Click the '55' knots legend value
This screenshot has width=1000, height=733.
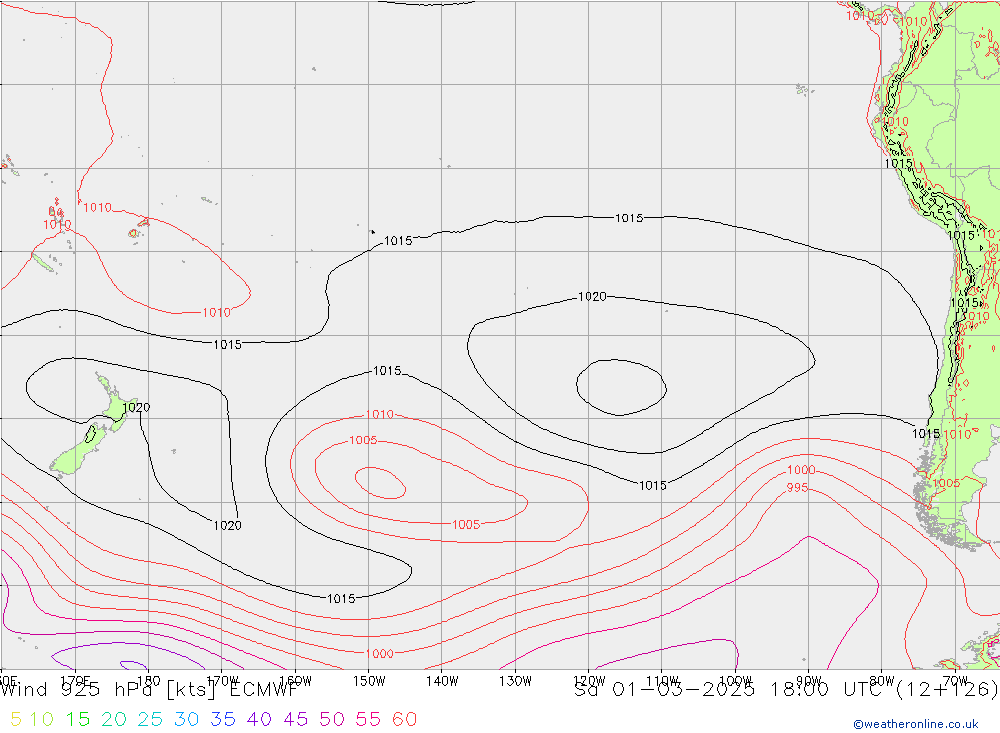(369, 720)
